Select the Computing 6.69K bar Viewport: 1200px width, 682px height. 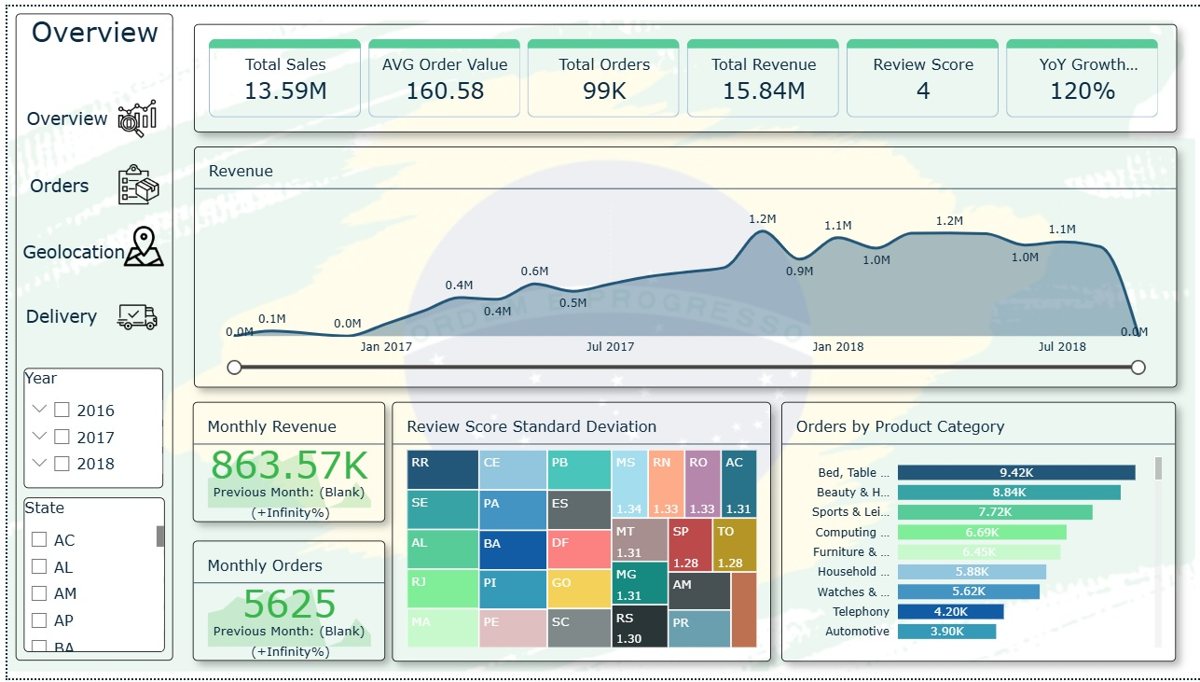tap(982, 532)
